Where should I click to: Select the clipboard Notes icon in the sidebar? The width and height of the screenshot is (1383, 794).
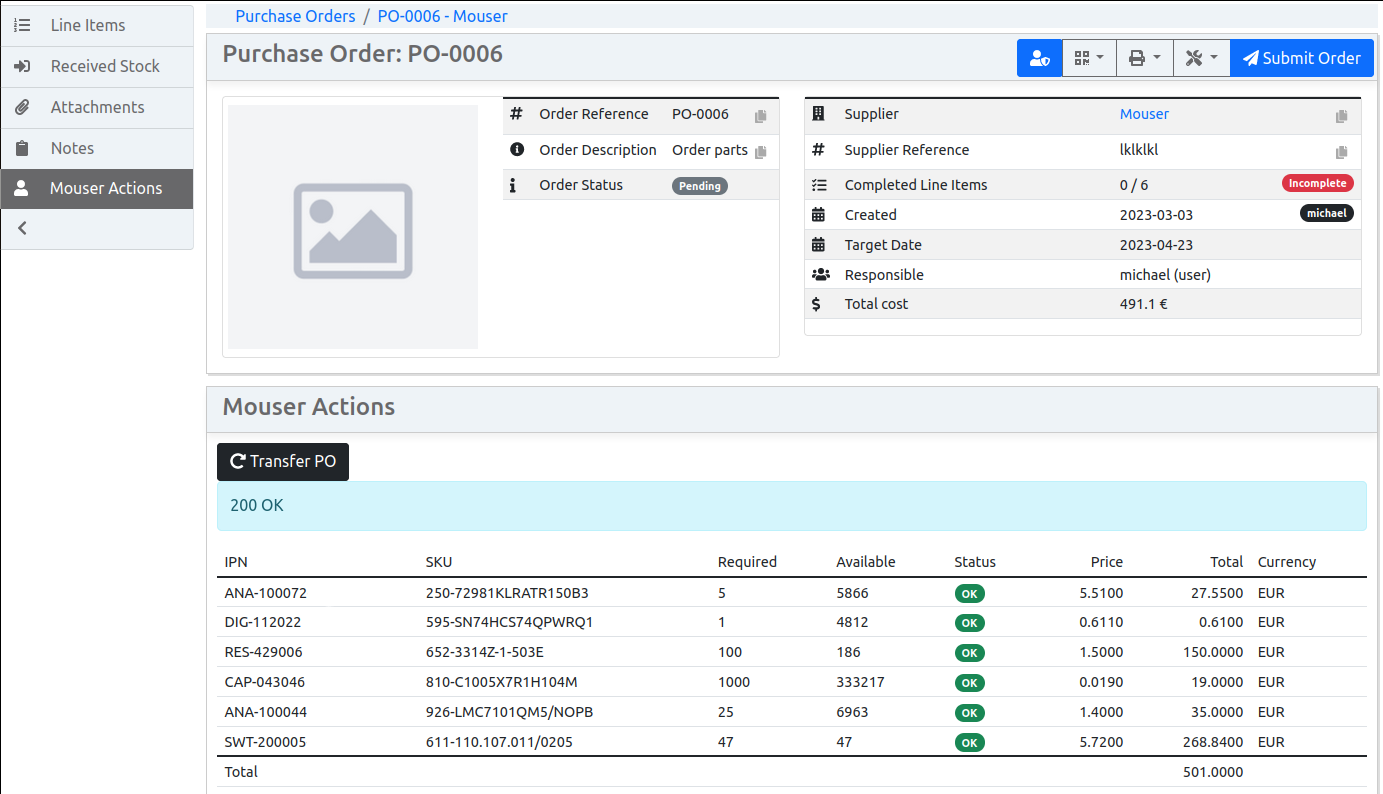click(x=22, y=148)
